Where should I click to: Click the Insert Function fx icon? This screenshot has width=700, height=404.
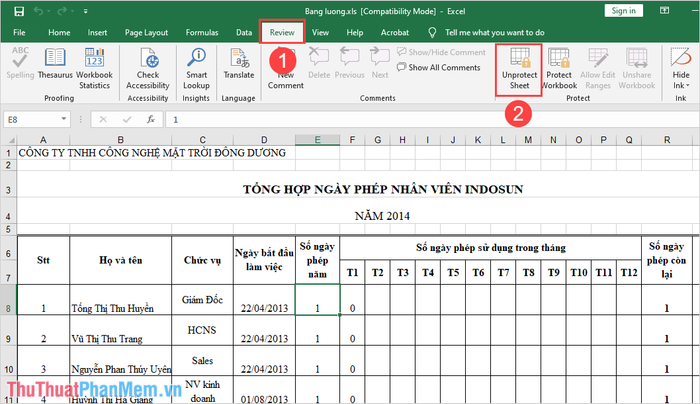pos(151,120)
